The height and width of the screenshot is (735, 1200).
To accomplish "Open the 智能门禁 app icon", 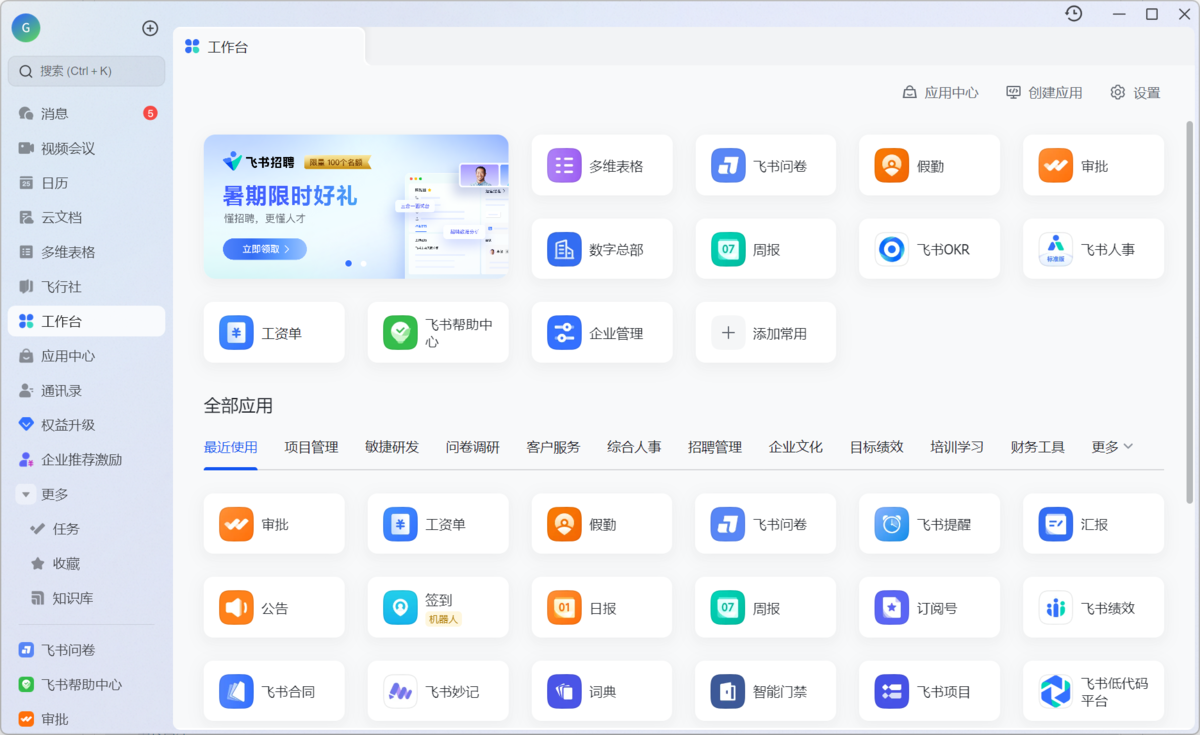I will [728, 691].
